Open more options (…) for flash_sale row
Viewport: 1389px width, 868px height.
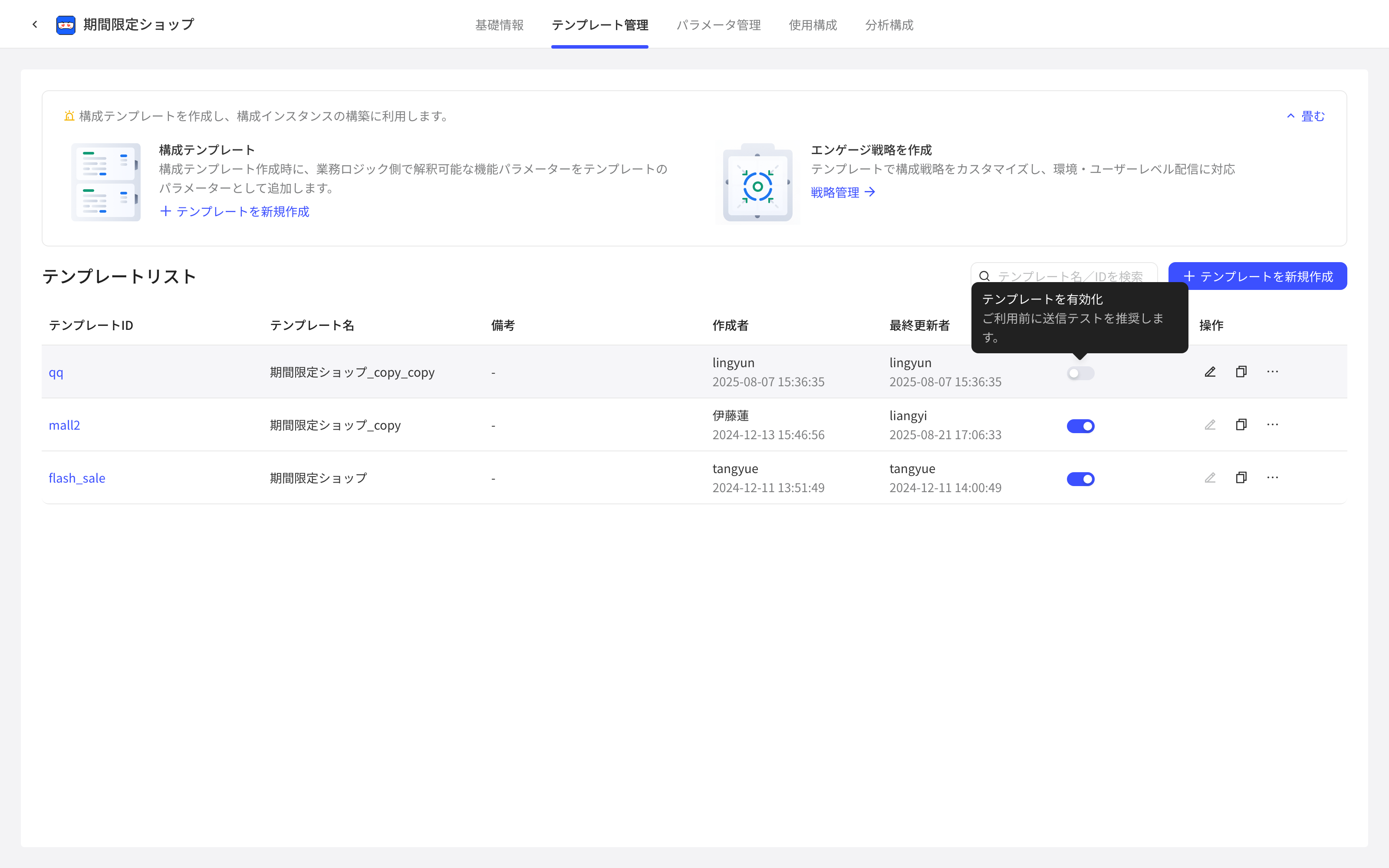point(1273,478)
